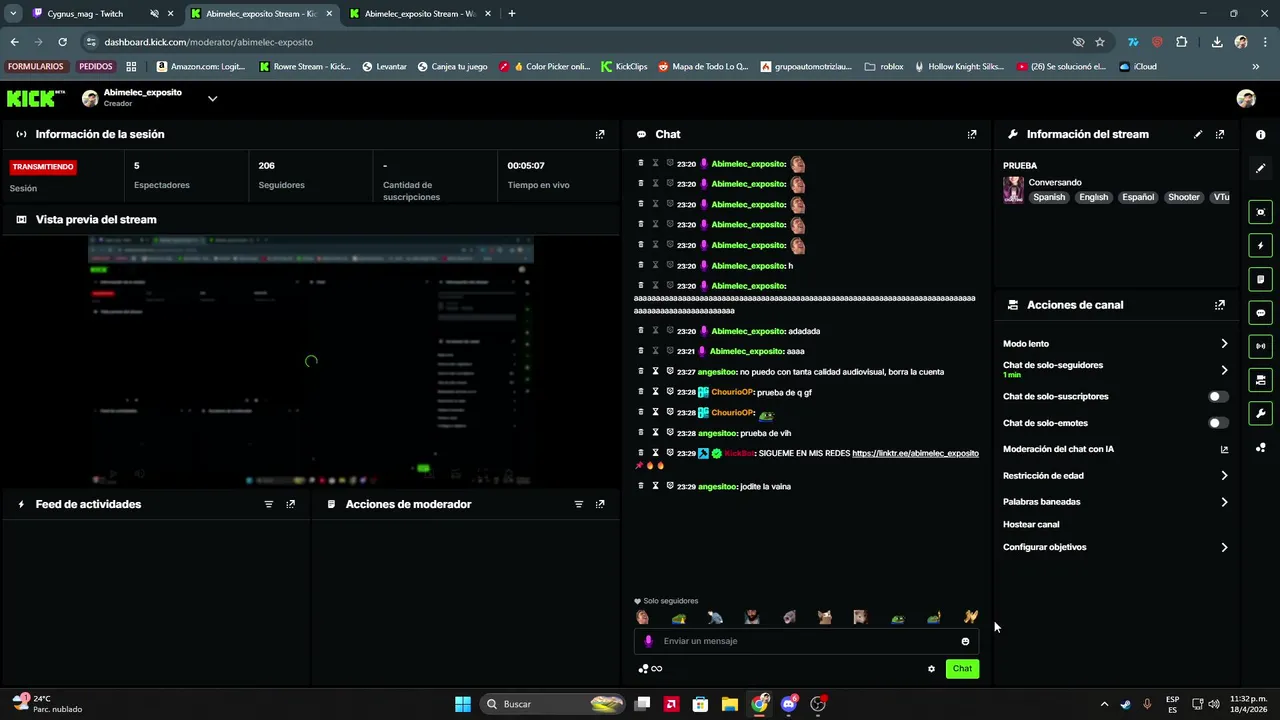The image size is (1280, 720).
Task: Pop out the Información de la sesión panel
Action: (600, 134)
